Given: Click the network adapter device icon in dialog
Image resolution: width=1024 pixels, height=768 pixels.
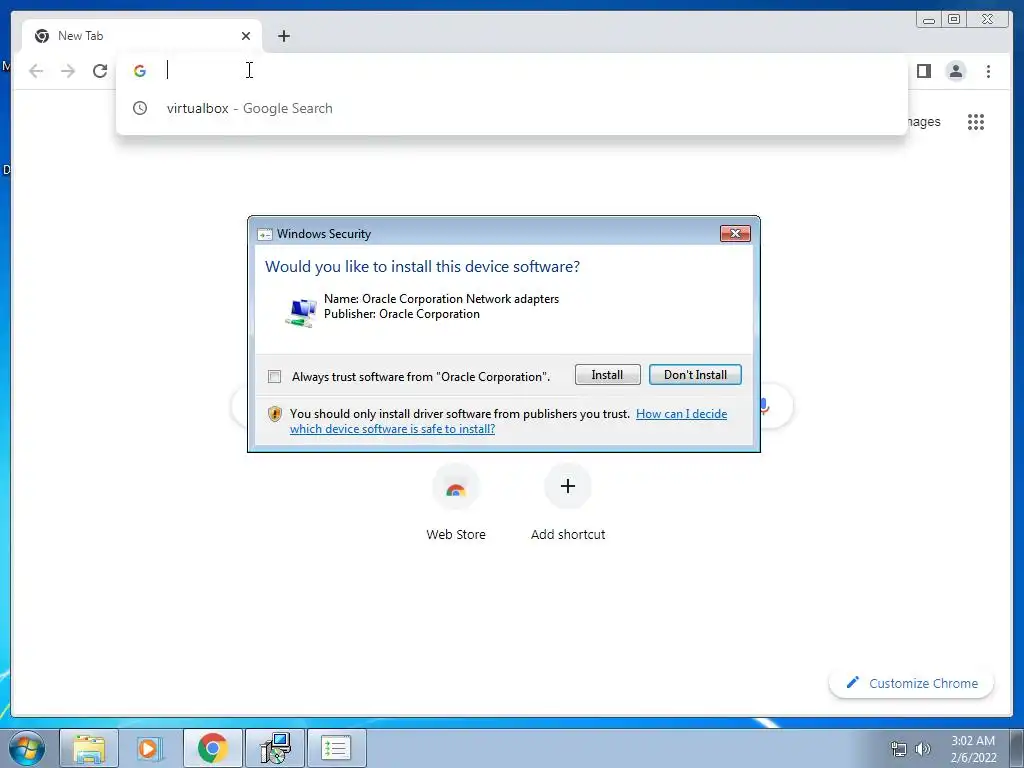Looking at the screenshot, I should click(301, 312).
